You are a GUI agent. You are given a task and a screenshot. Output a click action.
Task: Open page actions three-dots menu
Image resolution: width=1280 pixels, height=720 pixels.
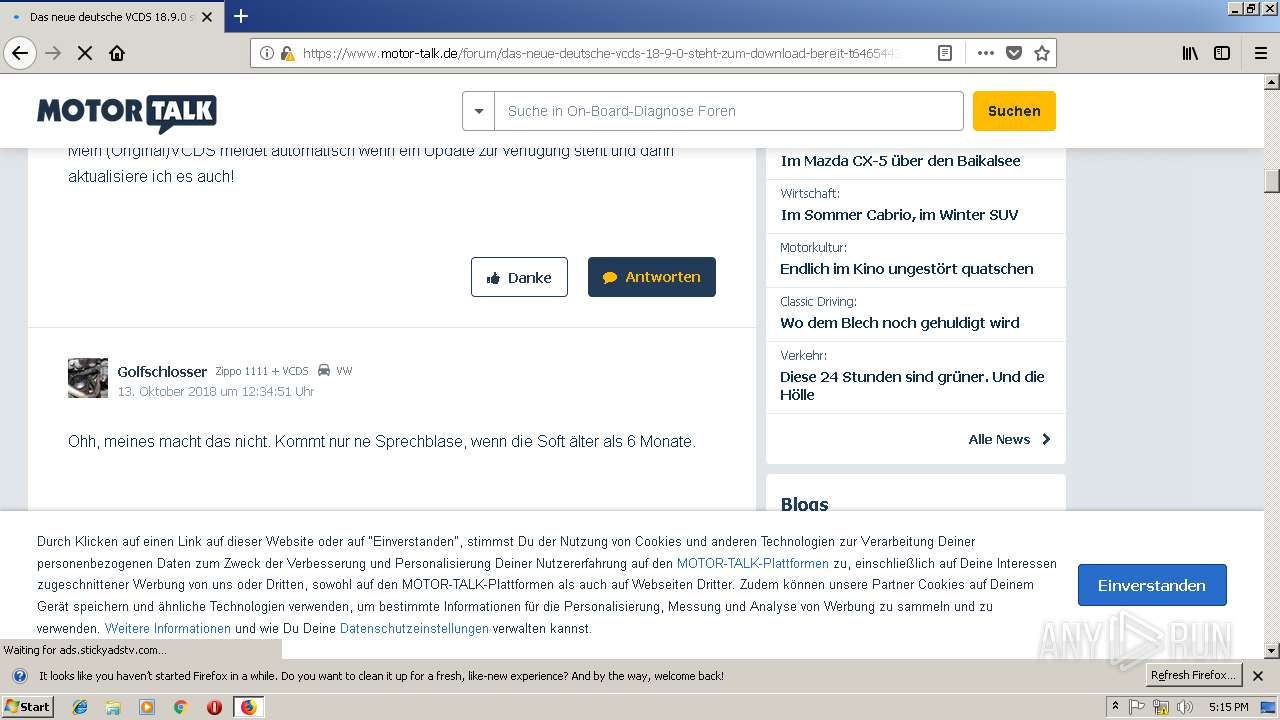pos(986,53)
